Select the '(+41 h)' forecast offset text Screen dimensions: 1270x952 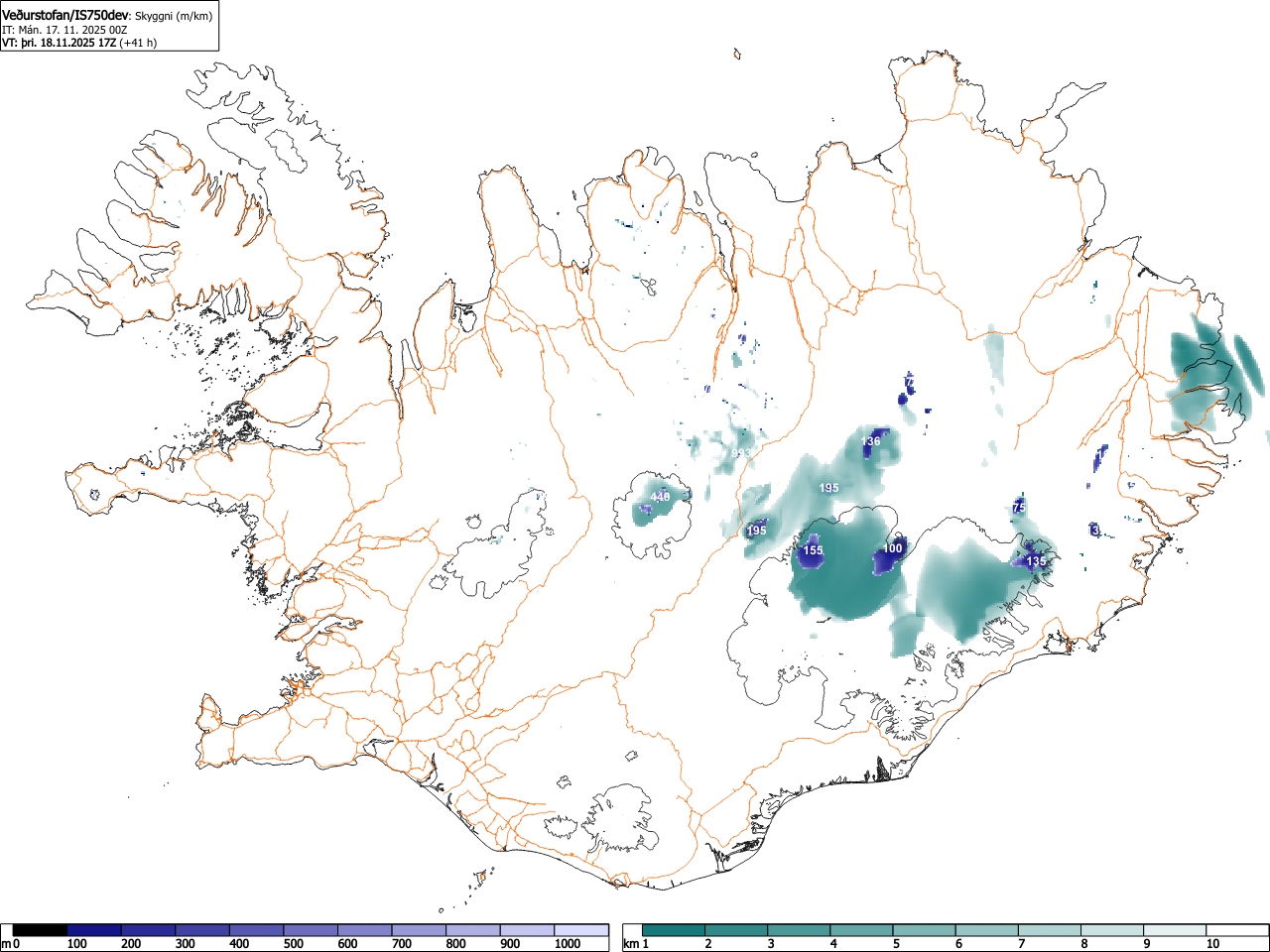coord(138,43)
